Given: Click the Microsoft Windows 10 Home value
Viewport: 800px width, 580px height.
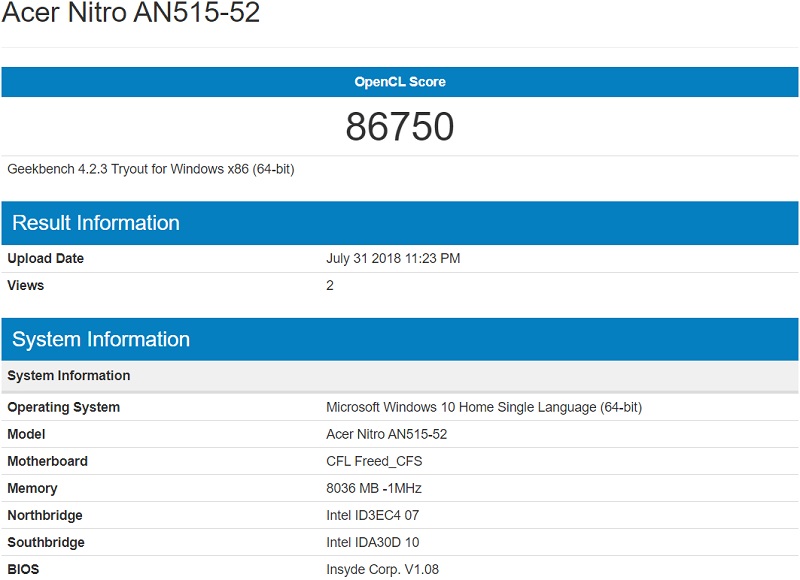Looking at the screenshot, I should click(x=480, y=407).
